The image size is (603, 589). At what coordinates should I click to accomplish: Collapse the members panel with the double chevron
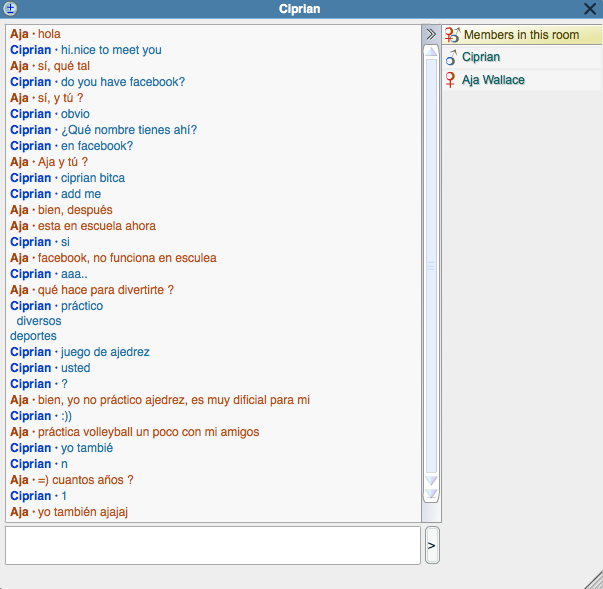pyautogui.click(x=431, y=34)
